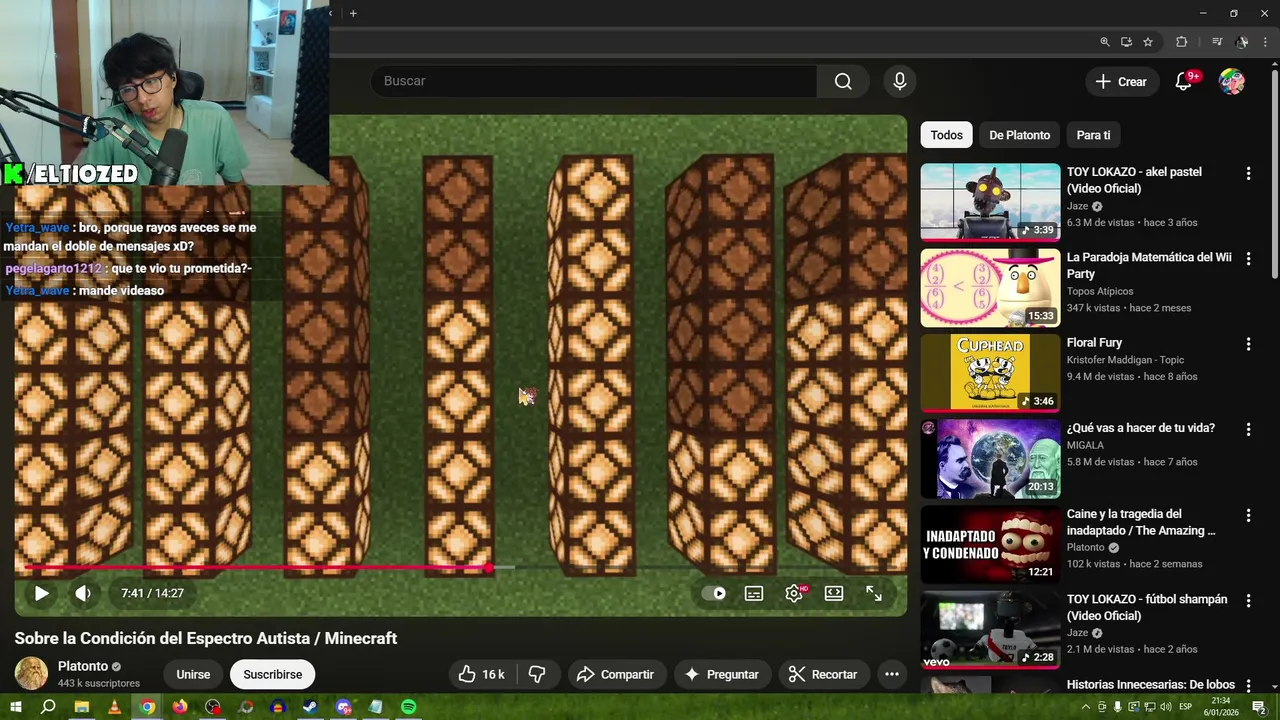Open the Platonto channel name link

(x=83, y=666)
